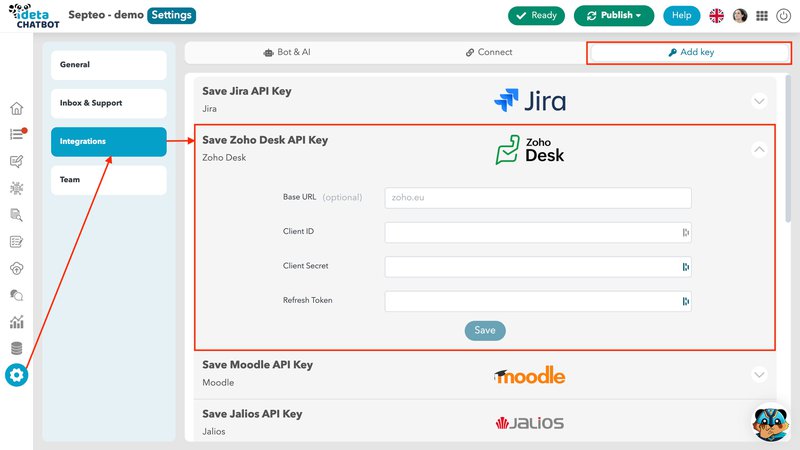Open the list icon with red notification dot
This screenshot has height=450, width=800.
[x=17, y=134]
